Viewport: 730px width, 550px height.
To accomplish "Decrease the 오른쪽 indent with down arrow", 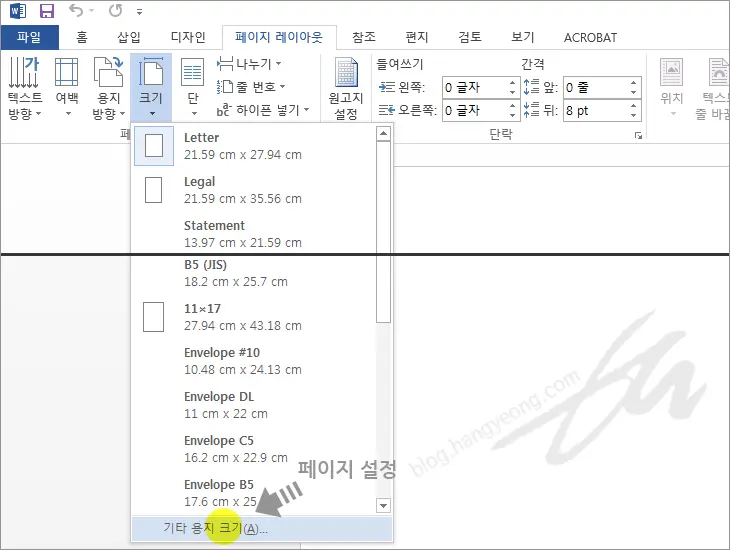I will pyautogui.click(x=512, y=115).
